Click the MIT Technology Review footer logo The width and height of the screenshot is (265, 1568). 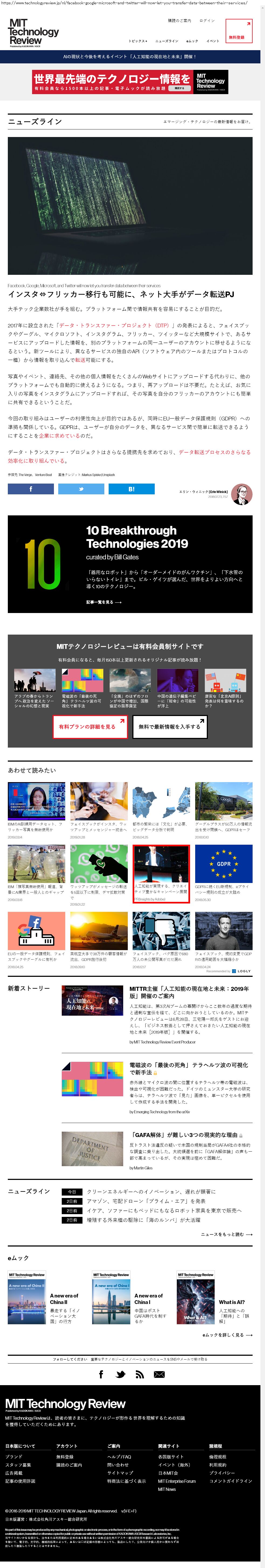tap(66, 1405)
